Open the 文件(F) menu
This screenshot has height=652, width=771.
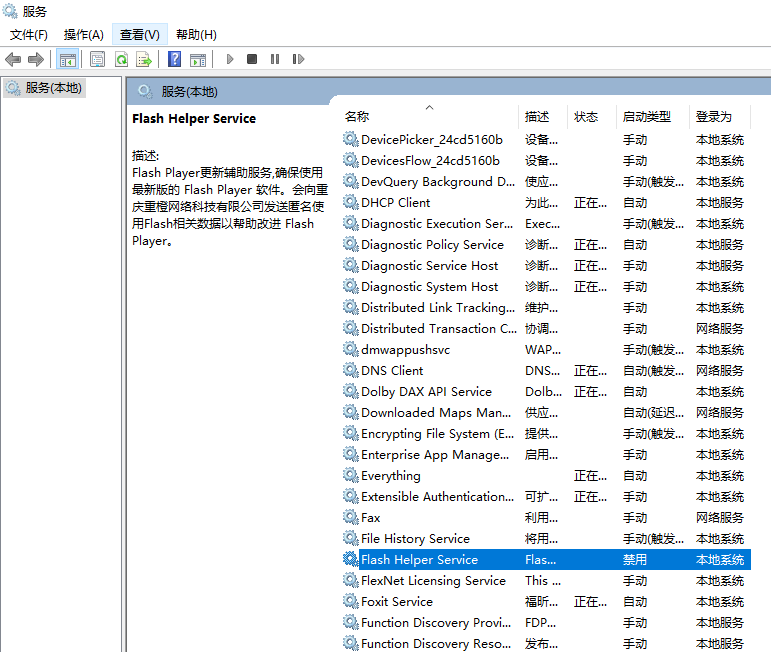(x=29, y=35)
